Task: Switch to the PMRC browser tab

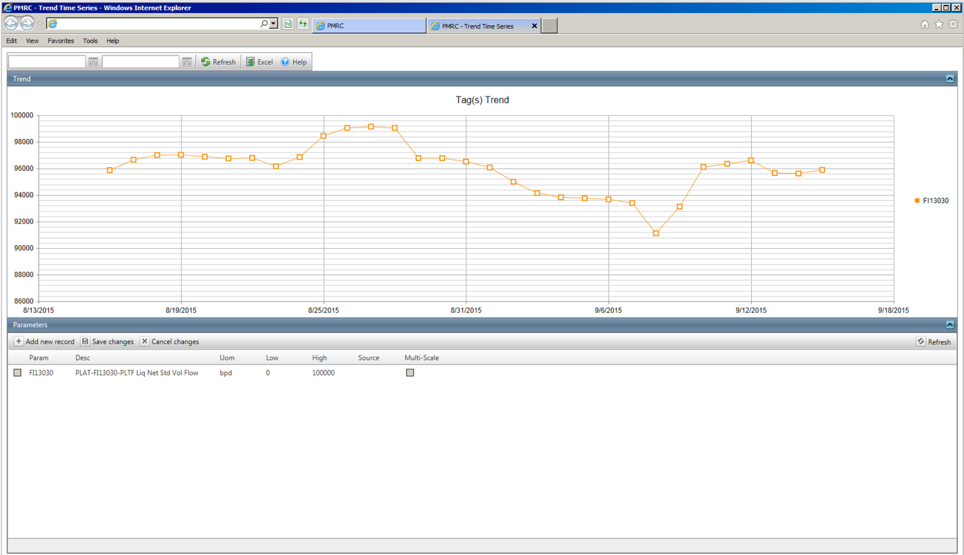Action: point(368,26)
